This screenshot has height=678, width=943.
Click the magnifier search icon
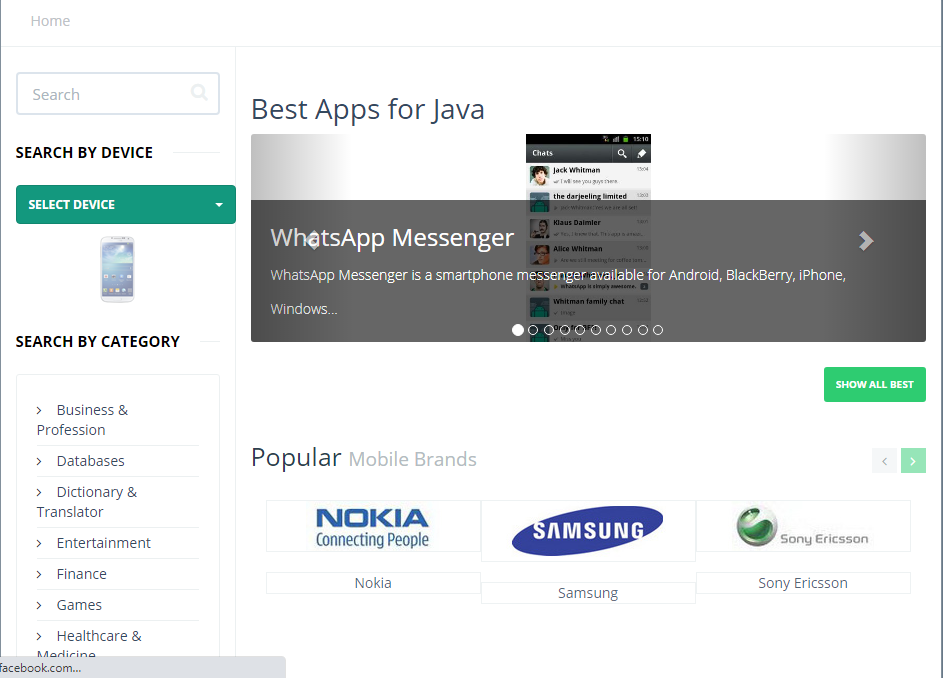pyautogui.click(x=199, y=92)
